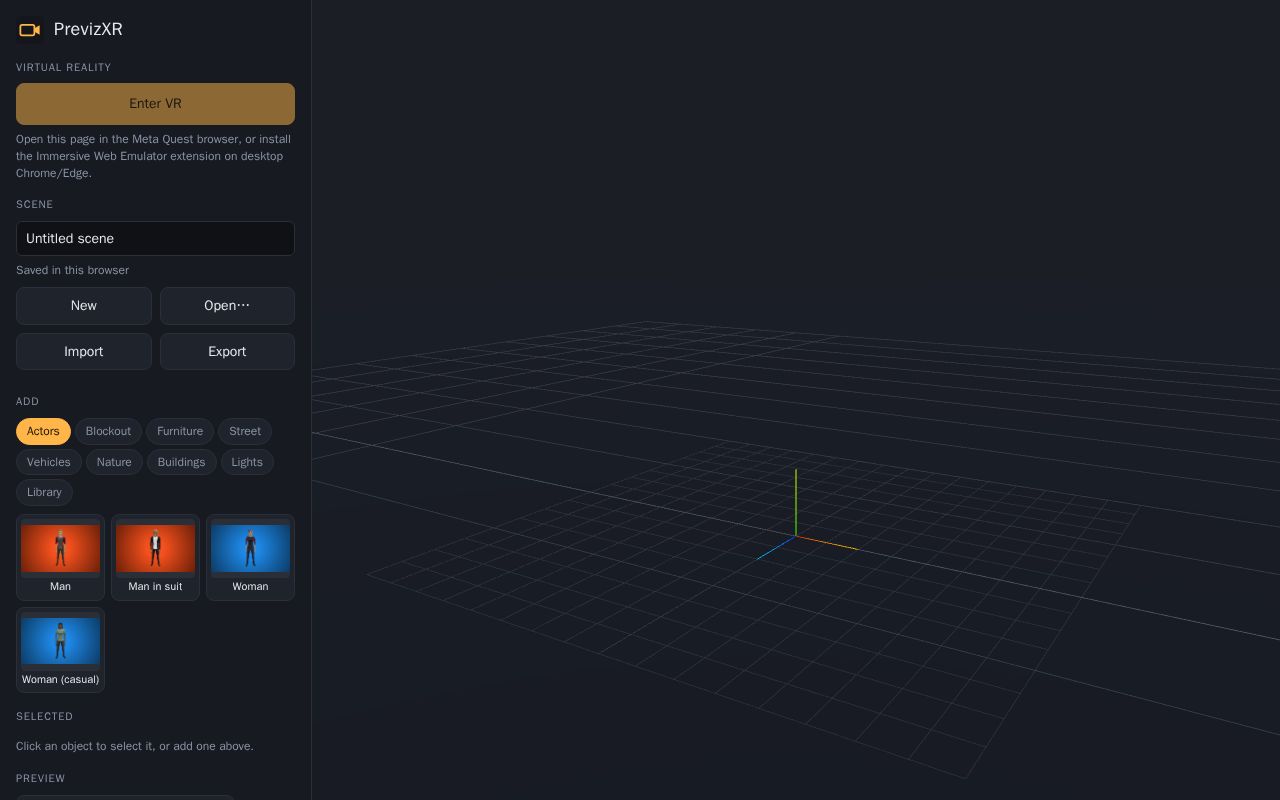This screenshot has width=1280, height=800.
Task: Click the 'Click an object to select it' hint
Action: (x=135, y=746)
